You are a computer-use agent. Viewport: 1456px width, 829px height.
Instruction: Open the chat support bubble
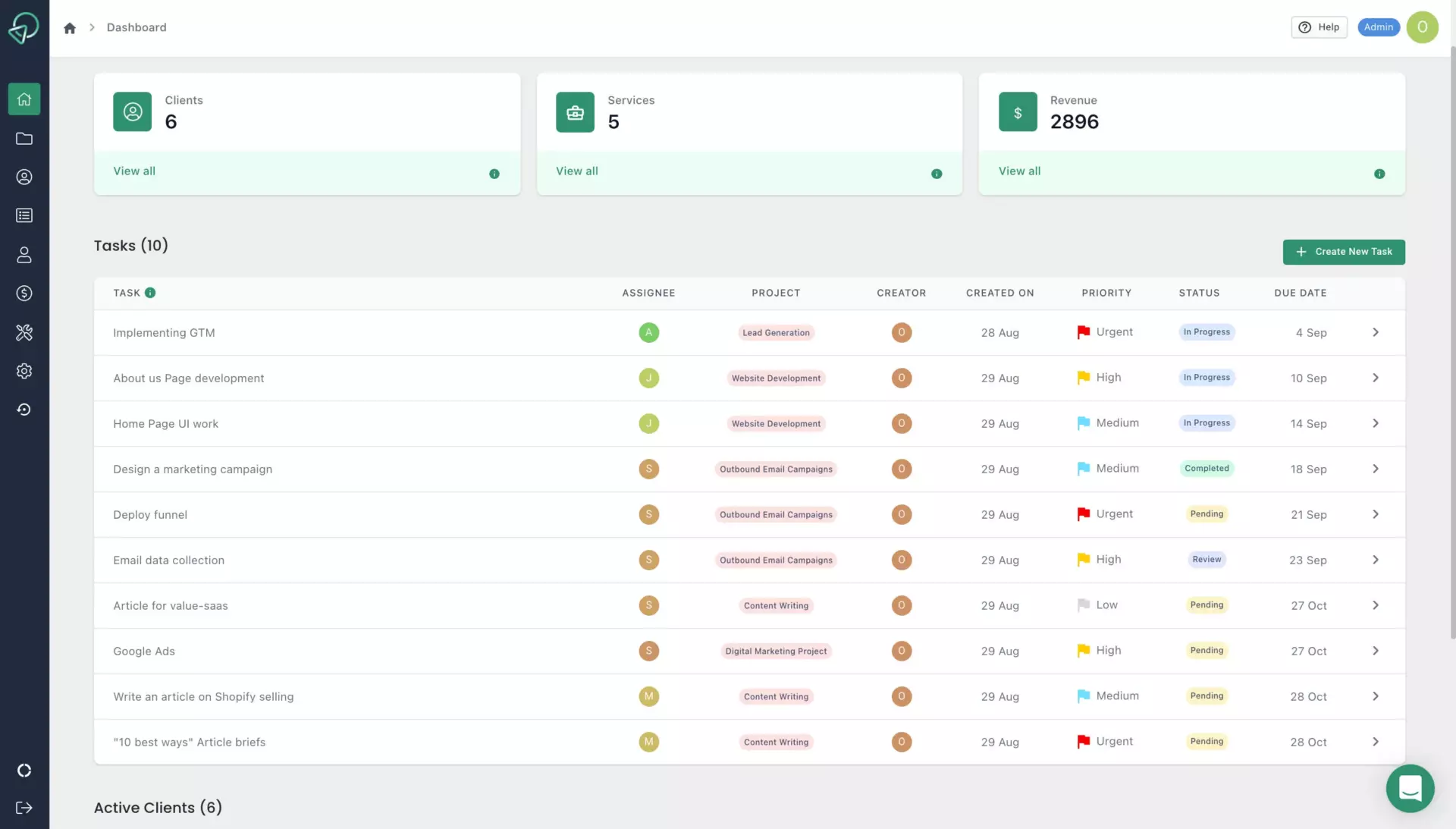pyautogui.click(x=1410, y=788)
